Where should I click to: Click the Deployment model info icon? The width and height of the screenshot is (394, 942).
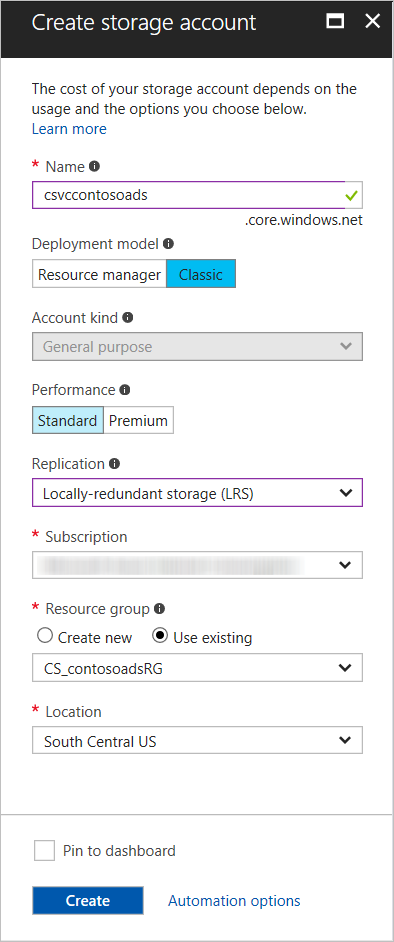pos(168,244)
